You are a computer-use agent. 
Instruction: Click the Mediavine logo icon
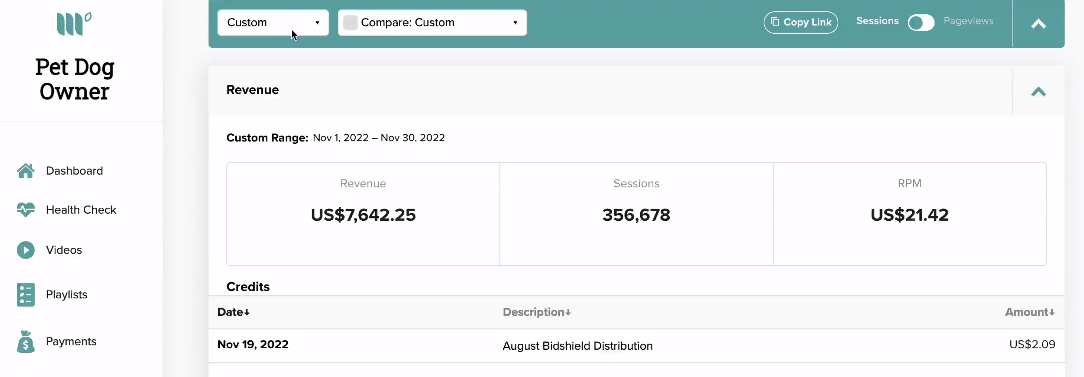point(74,24)
